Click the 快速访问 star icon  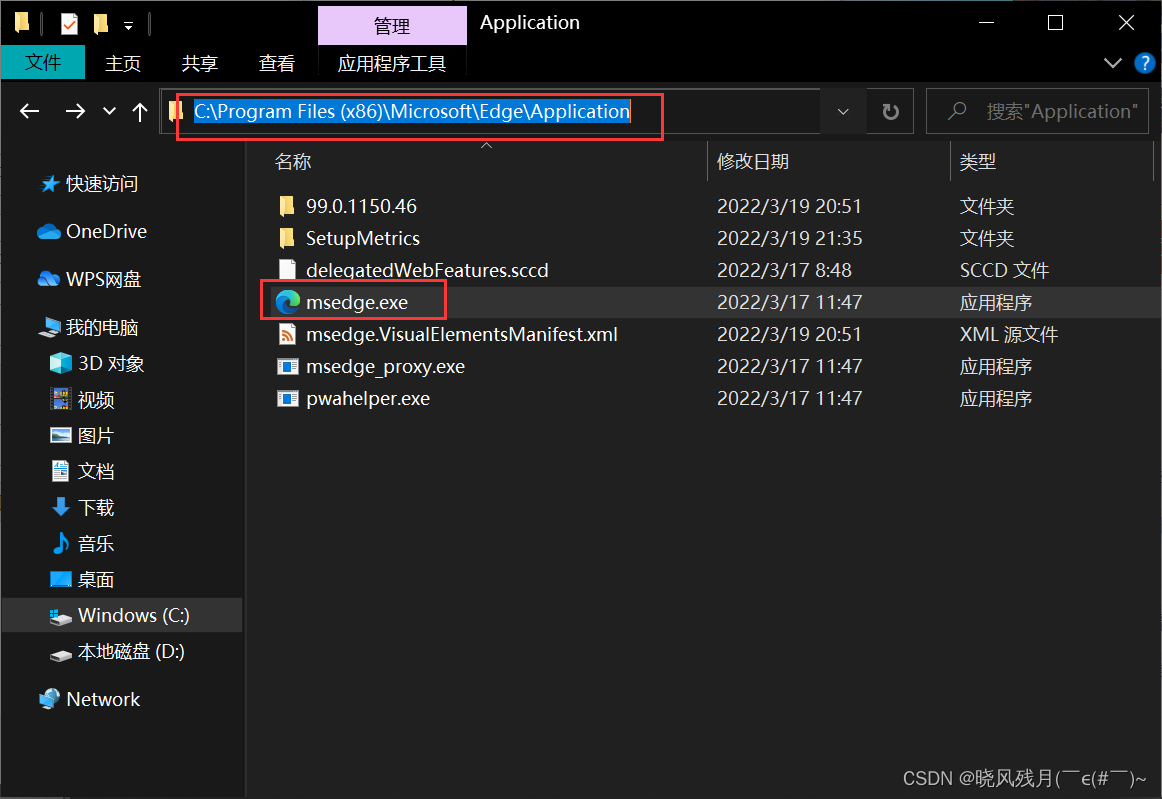coord(49,183)
